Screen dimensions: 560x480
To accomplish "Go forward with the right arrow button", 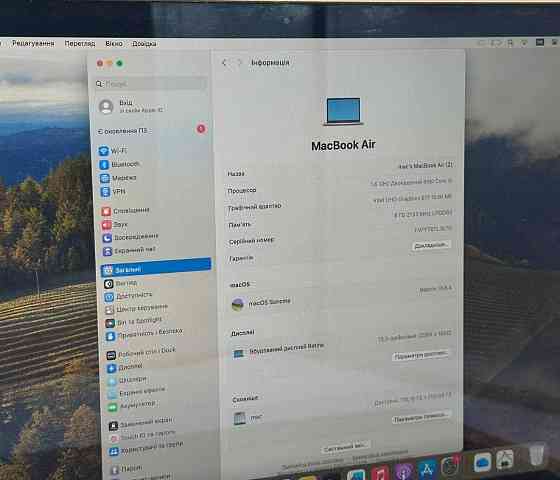I will pyautogui.click(x=239, y=63).
